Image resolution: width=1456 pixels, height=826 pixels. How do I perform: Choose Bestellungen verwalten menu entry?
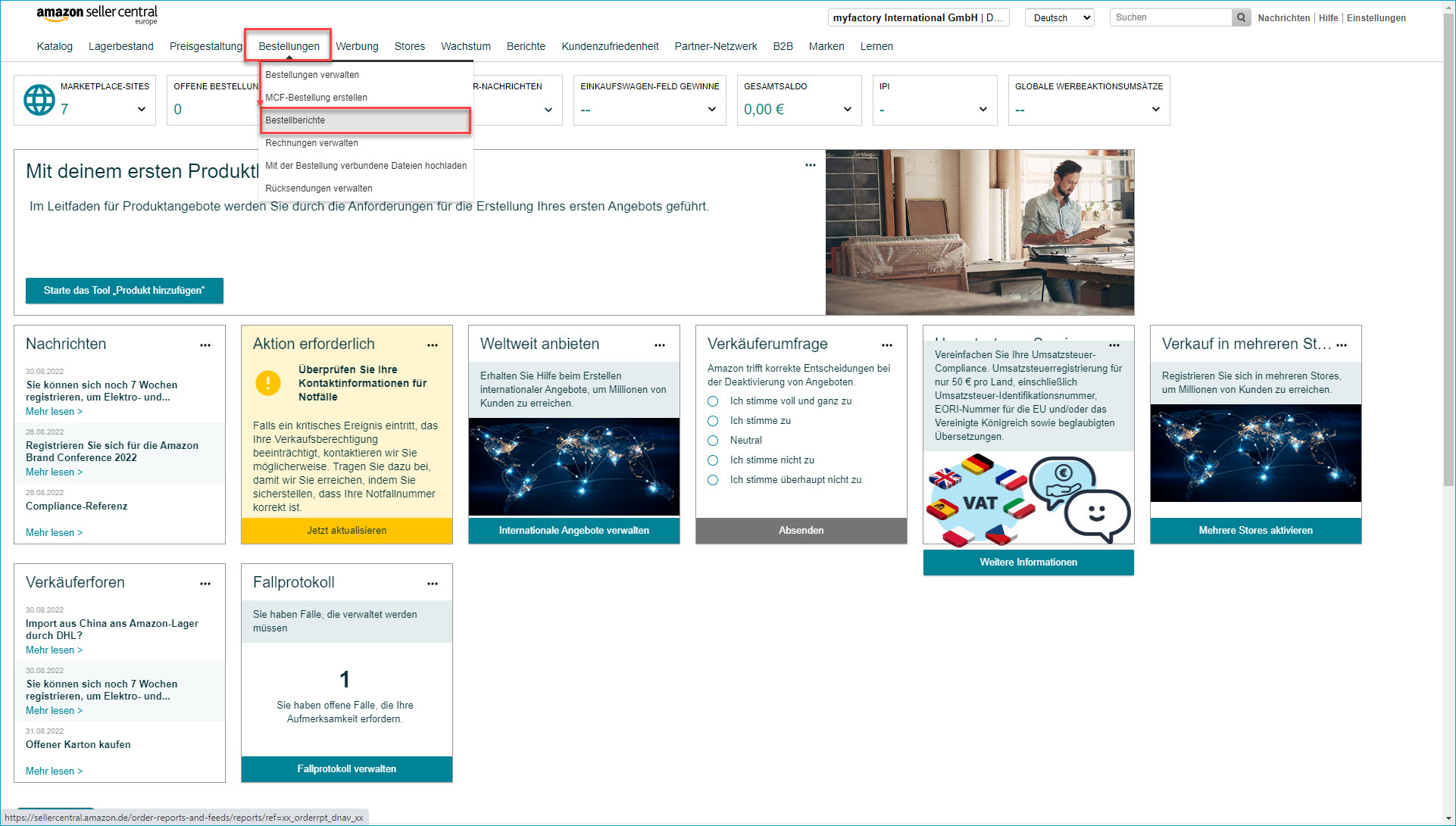312,75
